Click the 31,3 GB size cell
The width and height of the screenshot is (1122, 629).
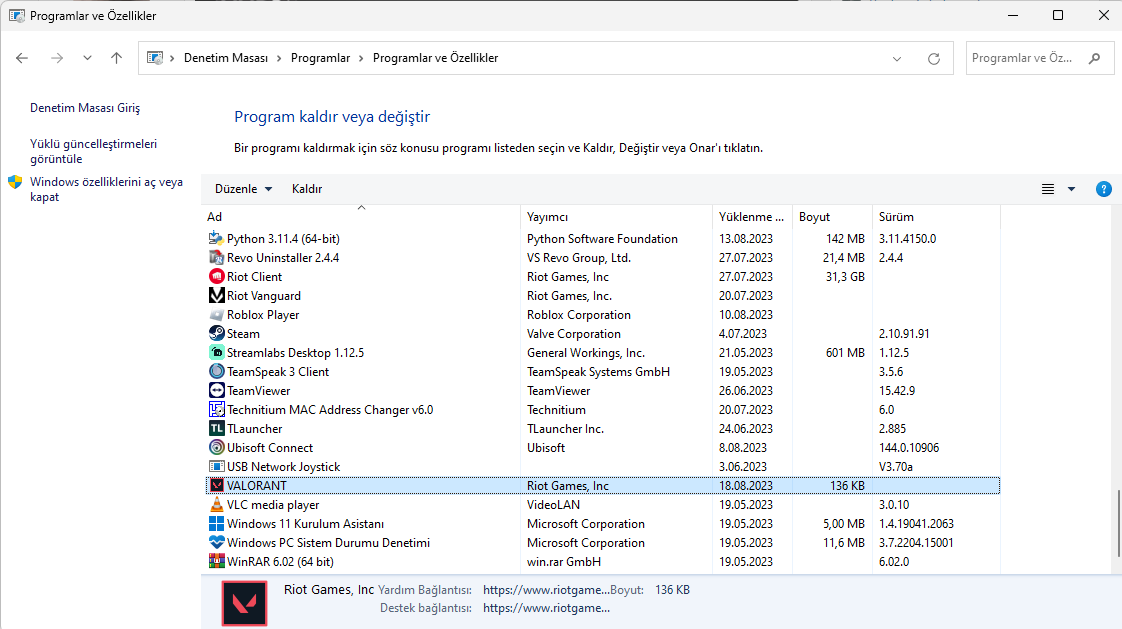(845, 277)
